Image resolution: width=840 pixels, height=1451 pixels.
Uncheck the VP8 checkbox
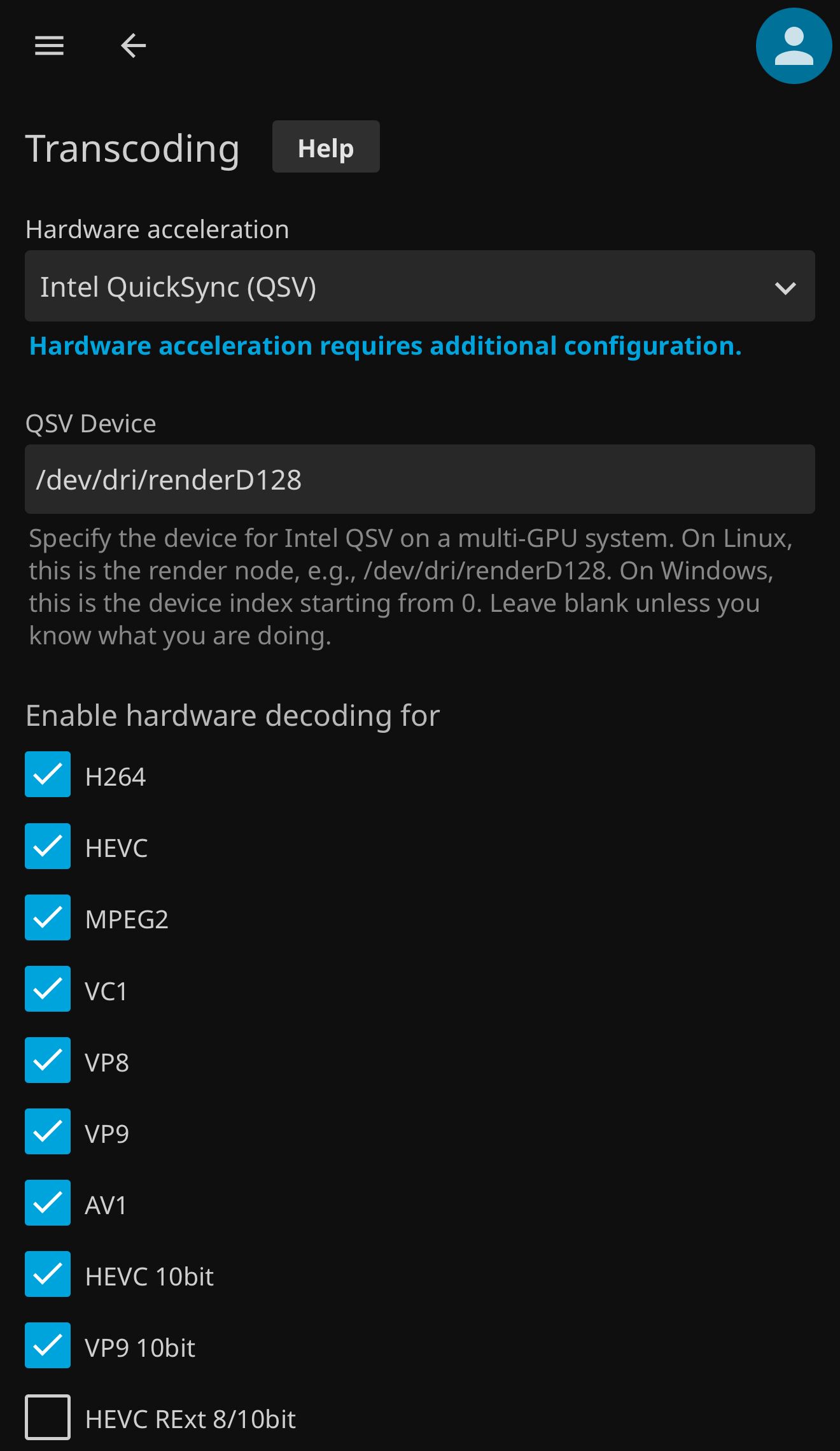(x=48, y=1060)
